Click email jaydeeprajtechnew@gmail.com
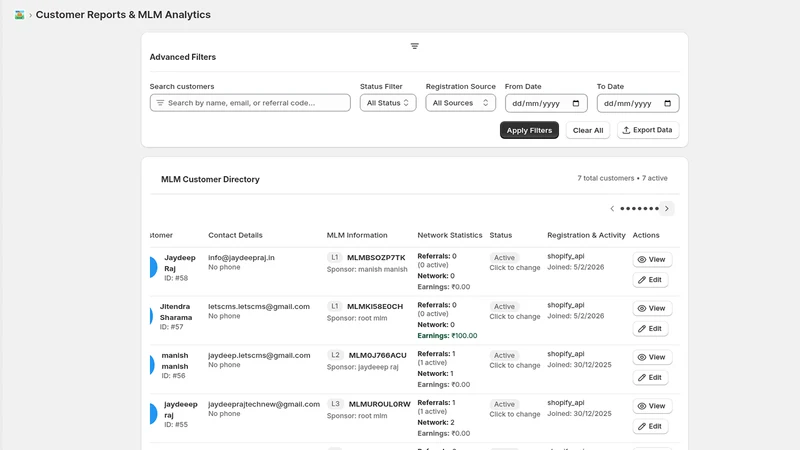 point(264,404)
